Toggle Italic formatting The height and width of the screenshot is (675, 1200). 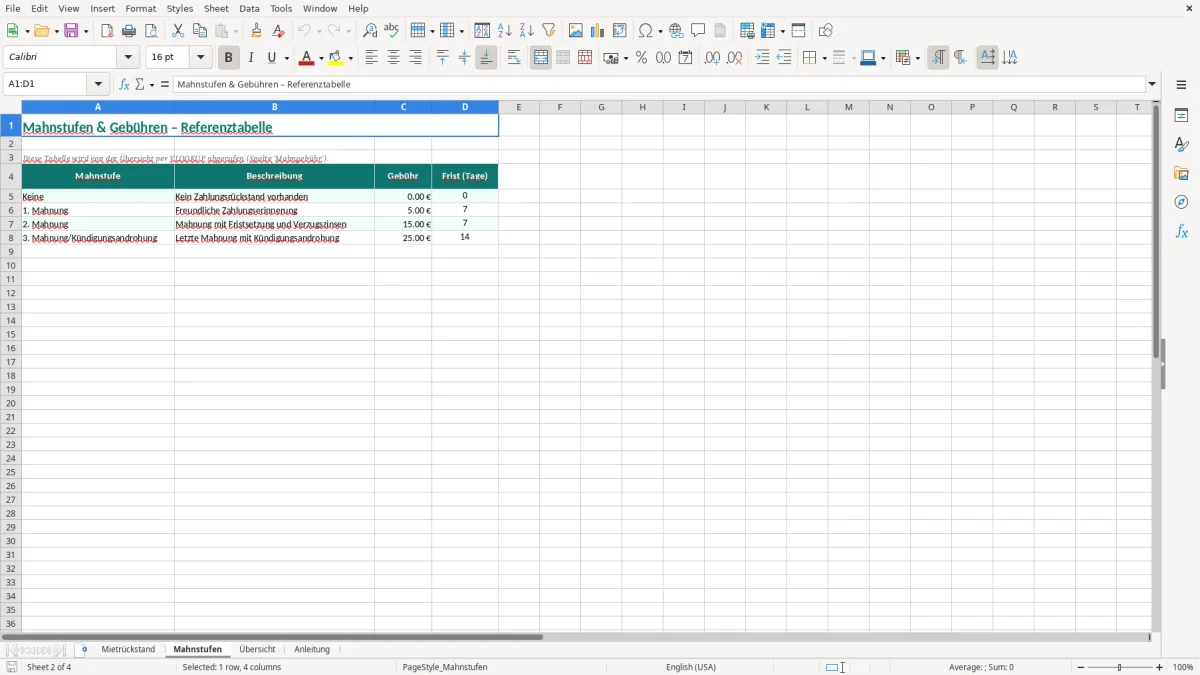pos(250,58)
